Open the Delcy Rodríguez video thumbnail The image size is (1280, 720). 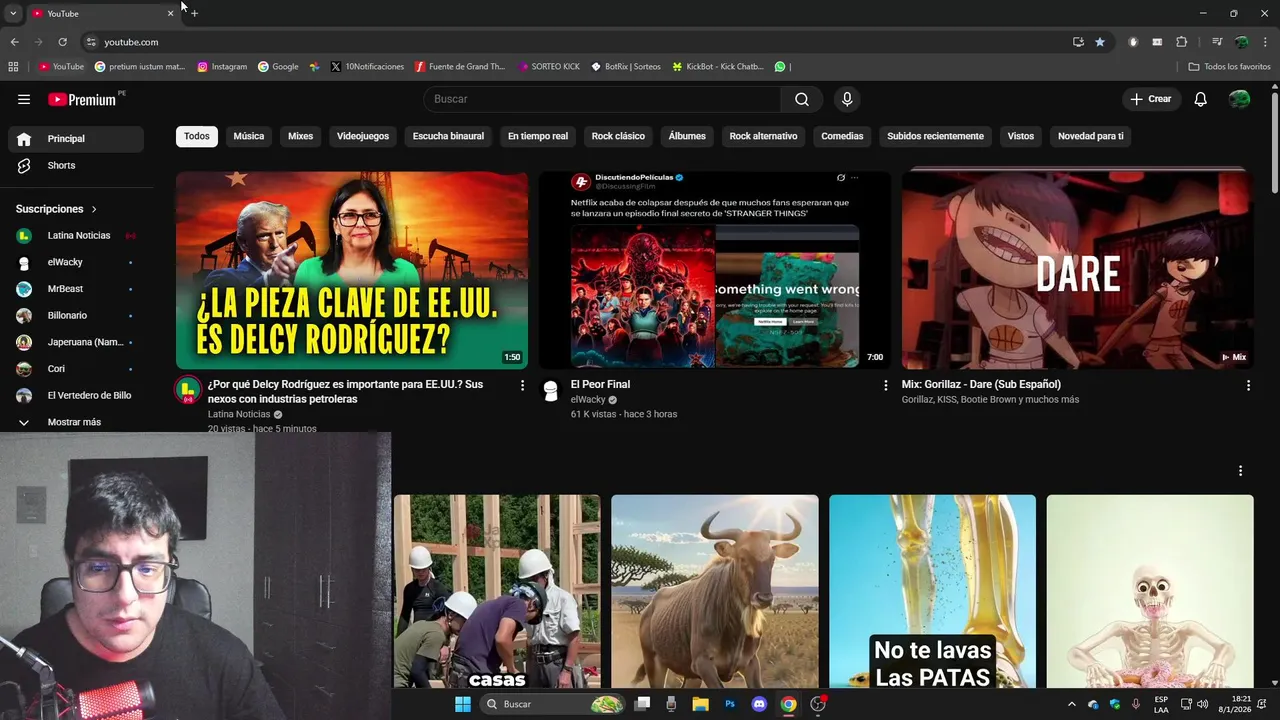pyautogui.click(x=352, y=270)
